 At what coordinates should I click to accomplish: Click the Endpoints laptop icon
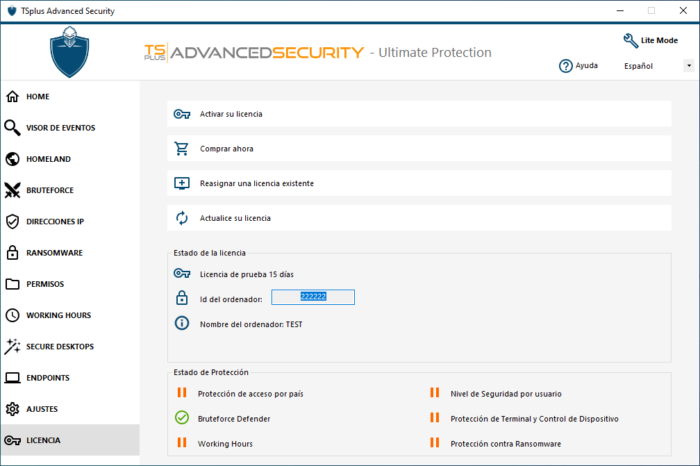pyautogui.click(x=12, y=378)
